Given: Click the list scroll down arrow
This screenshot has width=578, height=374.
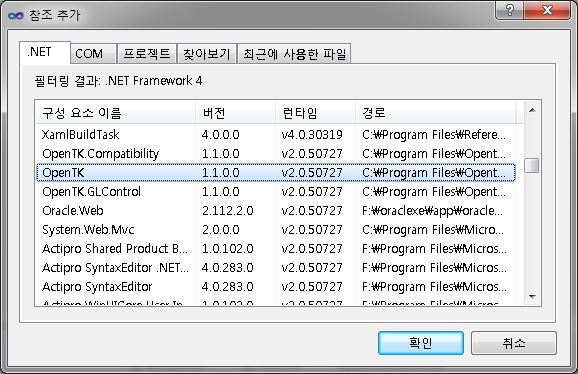Looking at the screenshot, I should (532, 296).
